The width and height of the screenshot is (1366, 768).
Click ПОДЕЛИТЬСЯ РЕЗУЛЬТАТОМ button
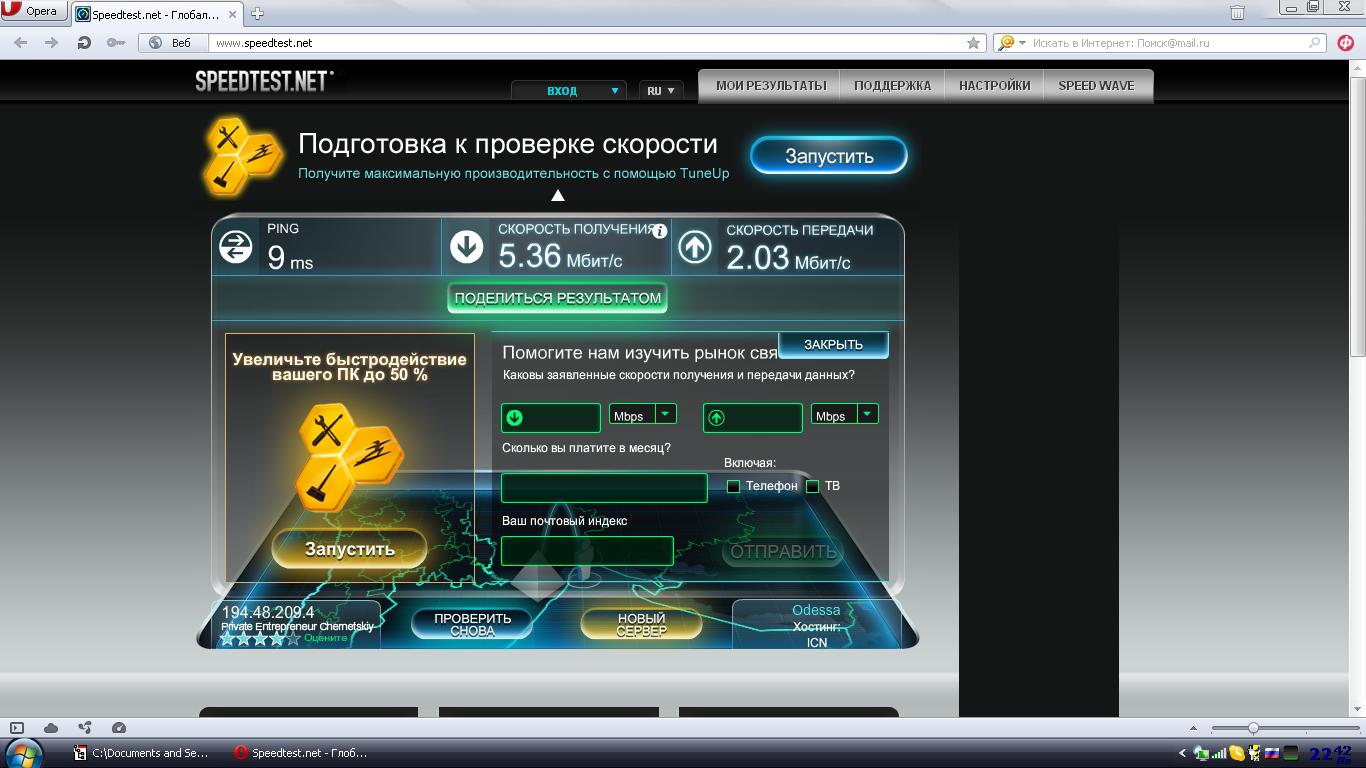pos(557,298)
